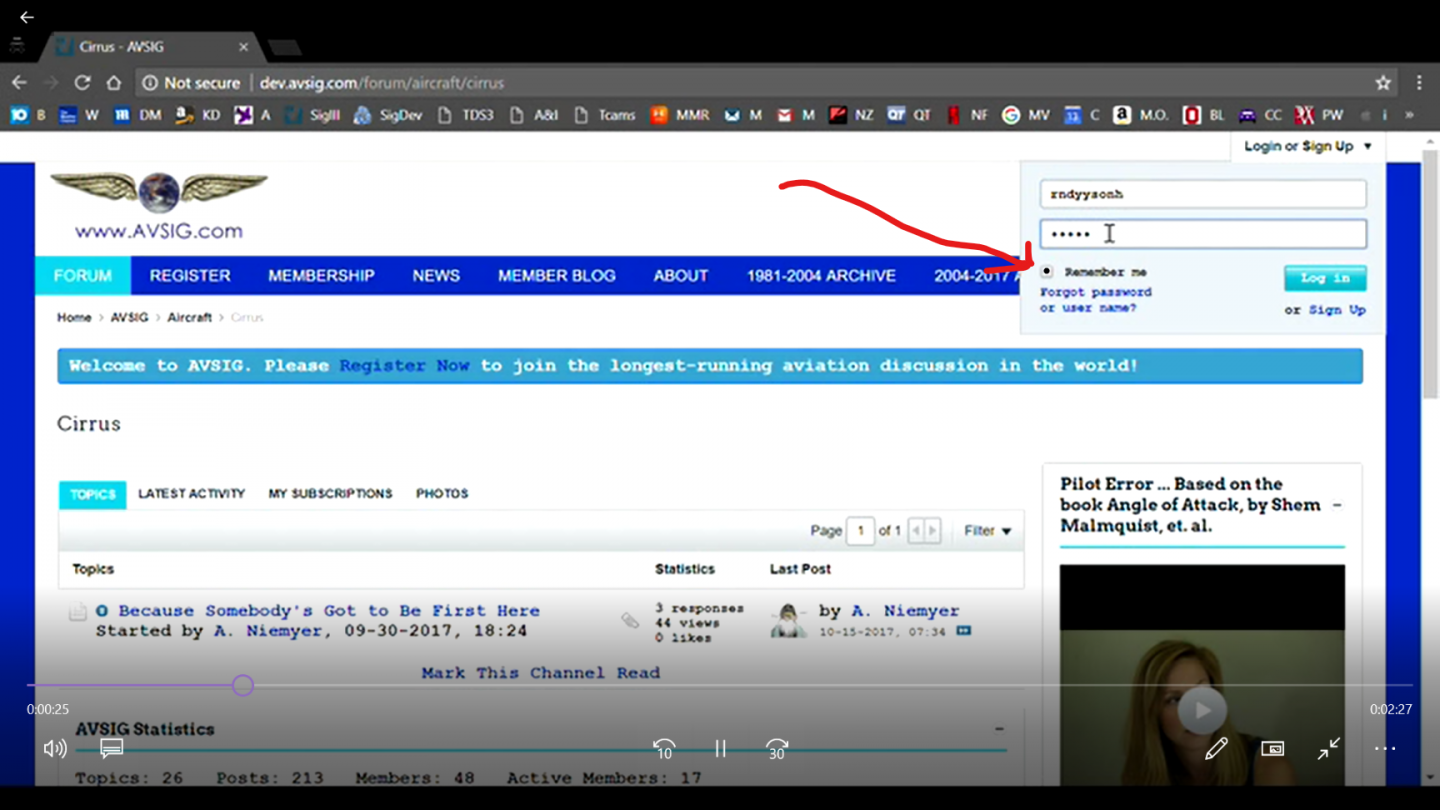This screenshot has width=1440, height=810.
Task: Click the page number input box
Action: pyautogui.click(x=860, y=531)
